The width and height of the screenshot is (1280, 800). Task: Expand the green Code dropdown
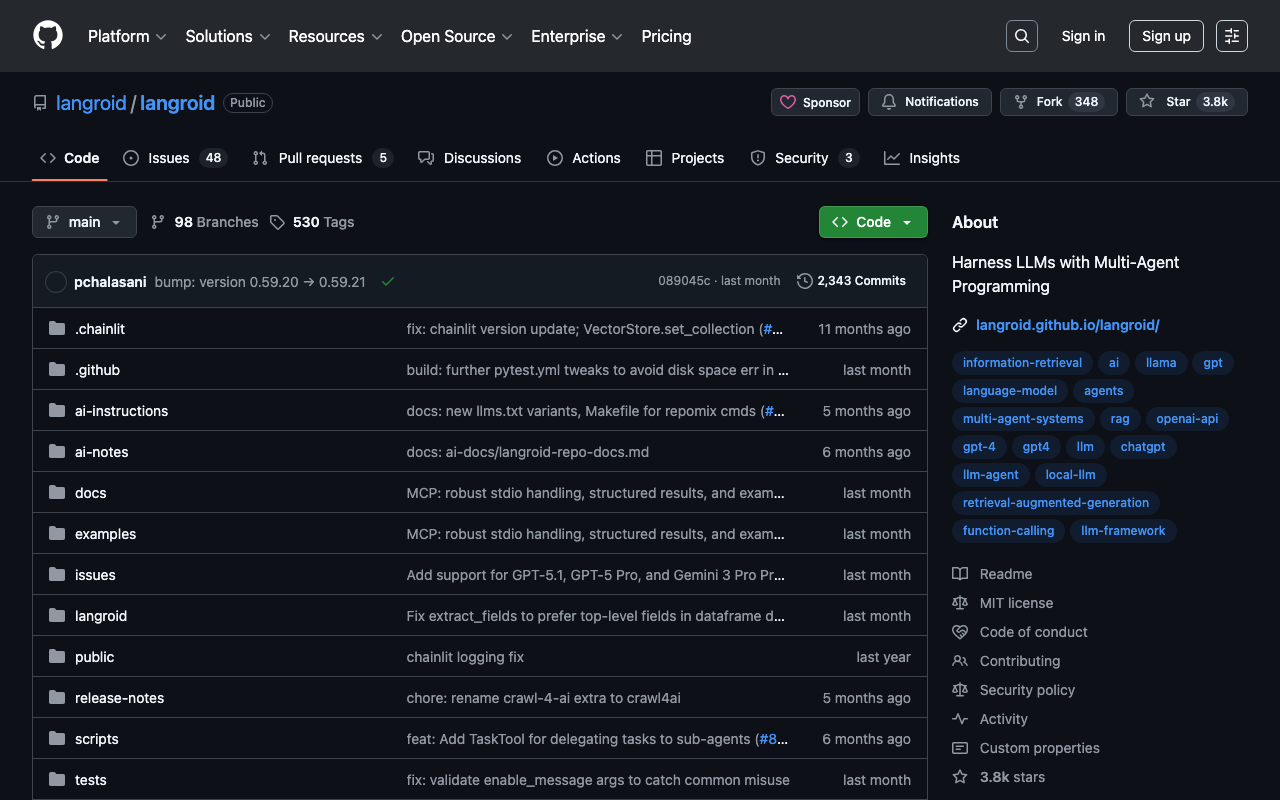[x=873, y=222]
